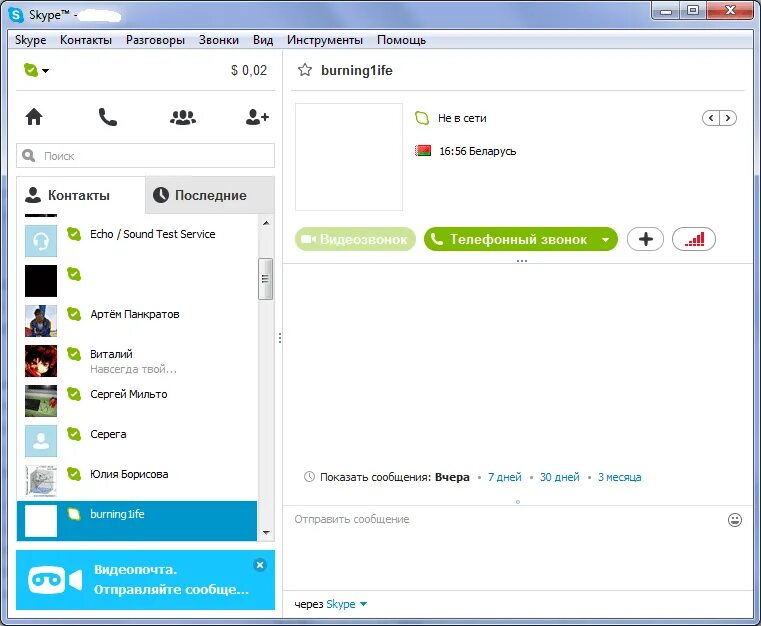Click the offline status icon beside Не в сети

(x=422, y=118)
